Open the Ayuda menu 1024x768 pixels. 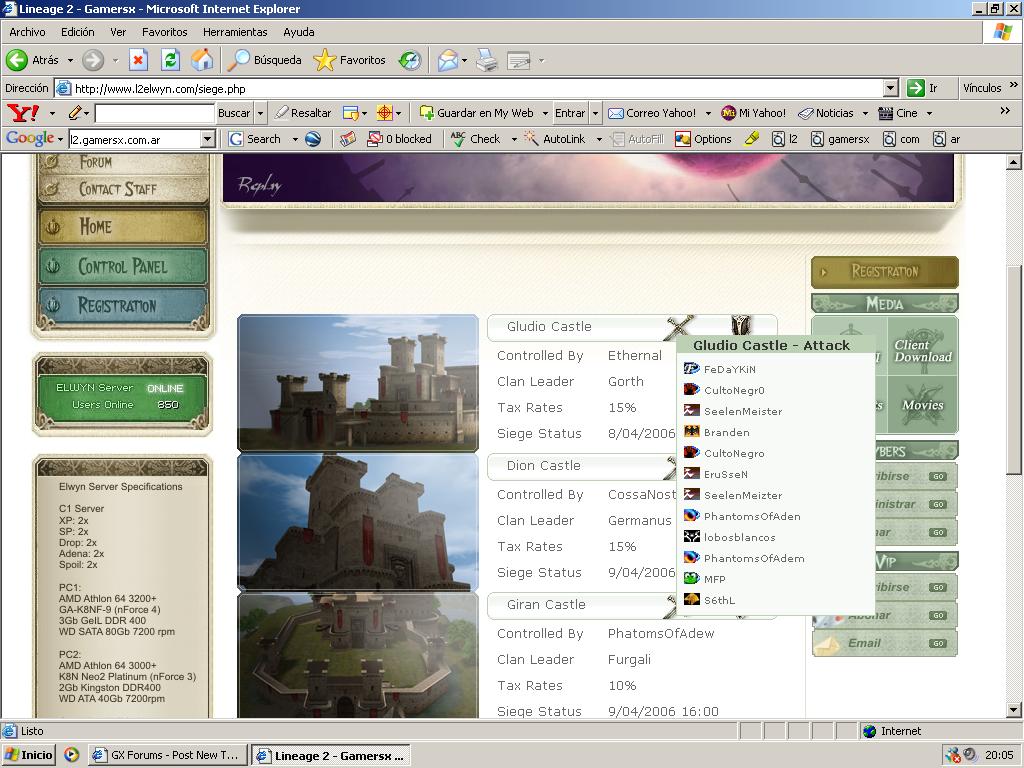coord(298,32)
